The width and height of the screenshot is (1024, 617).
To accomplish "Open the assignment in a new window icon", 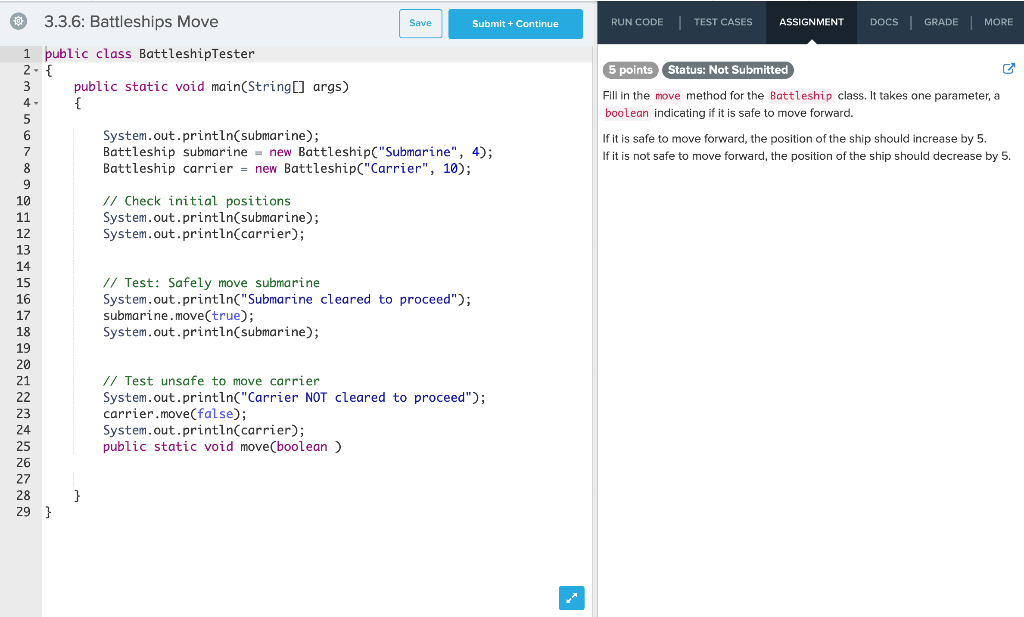I will pos(1008,69).
